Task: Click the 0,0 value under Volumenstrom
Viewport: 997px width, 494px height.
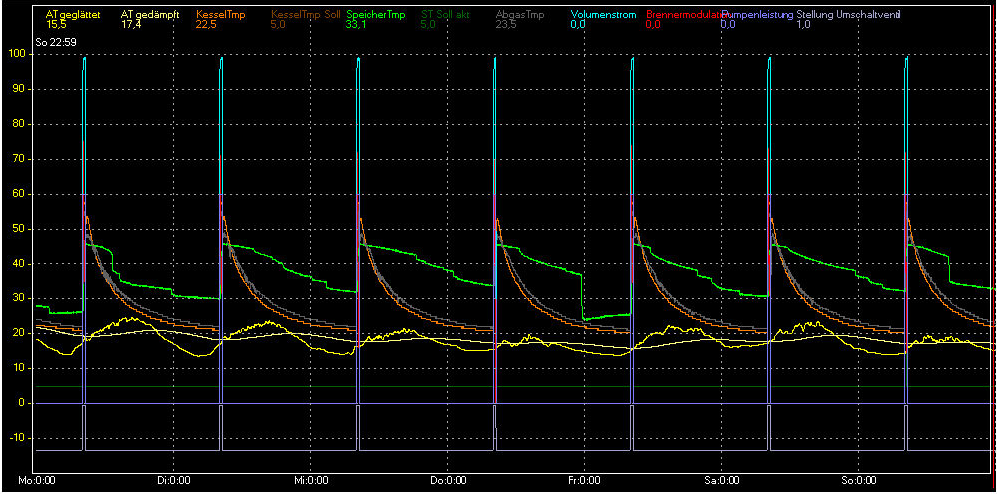Action: click(577, 24)
